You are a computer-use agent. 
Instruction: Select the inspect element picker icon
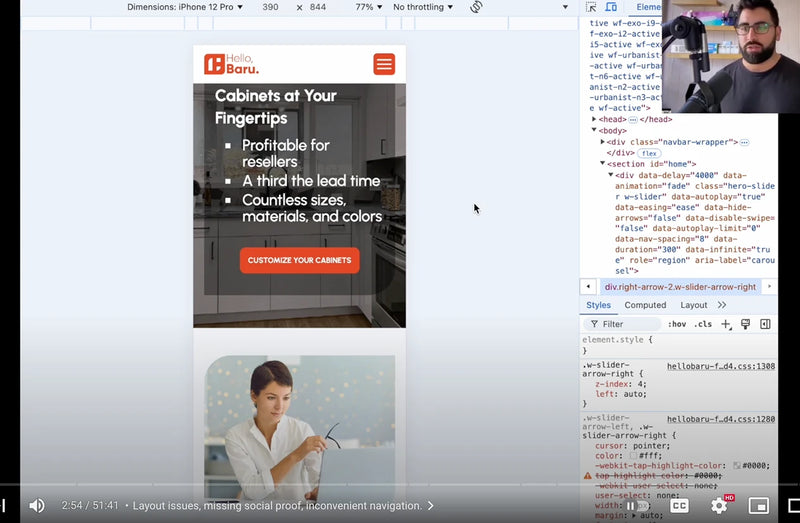591,7
